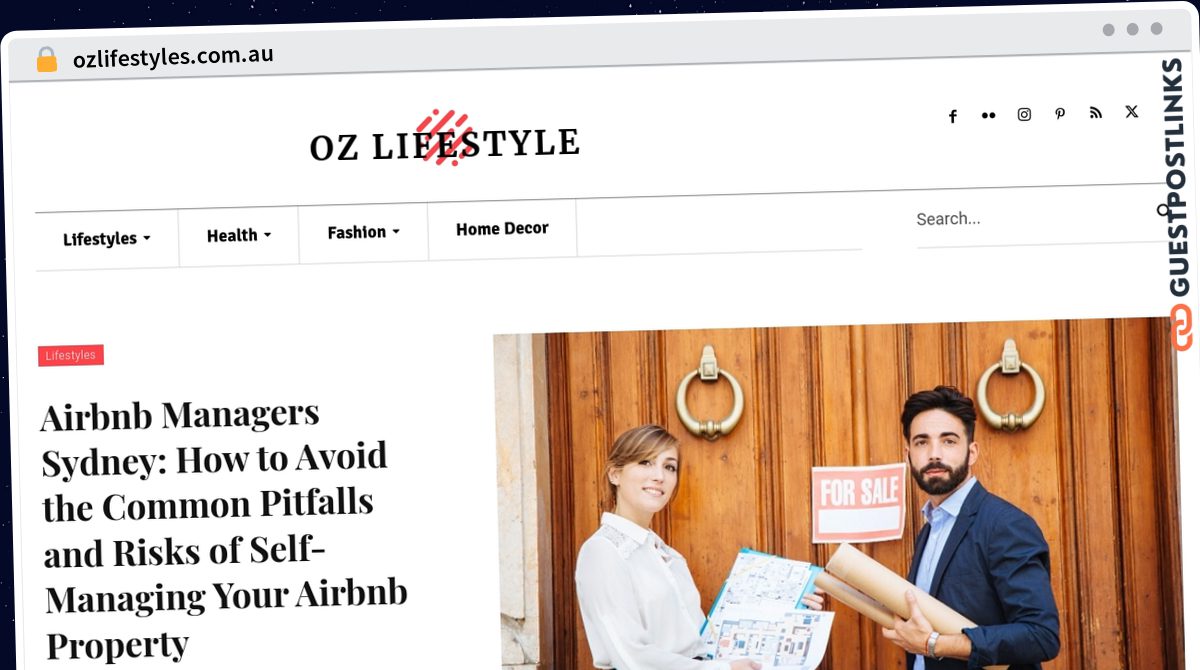
Task: Click the ozlifestyles.com.au address bar URL
Action: click(x=173, y=56)
